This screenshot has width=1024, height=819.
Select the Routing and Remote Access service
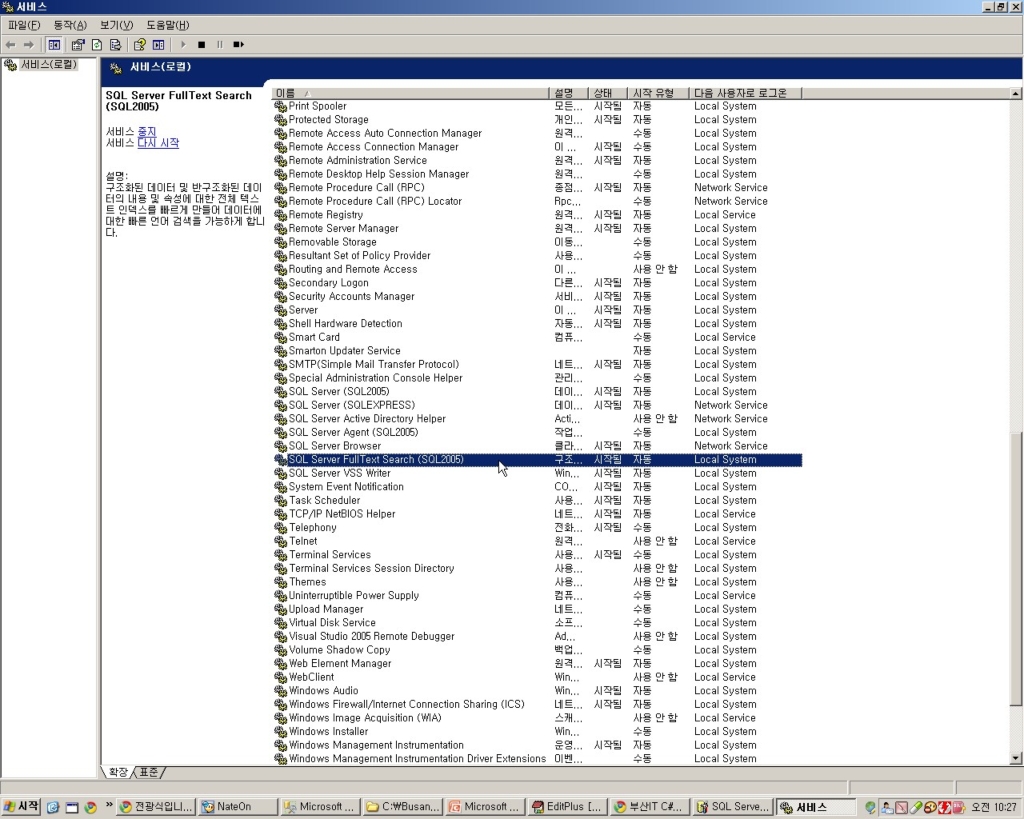click(x=537, y=269)
